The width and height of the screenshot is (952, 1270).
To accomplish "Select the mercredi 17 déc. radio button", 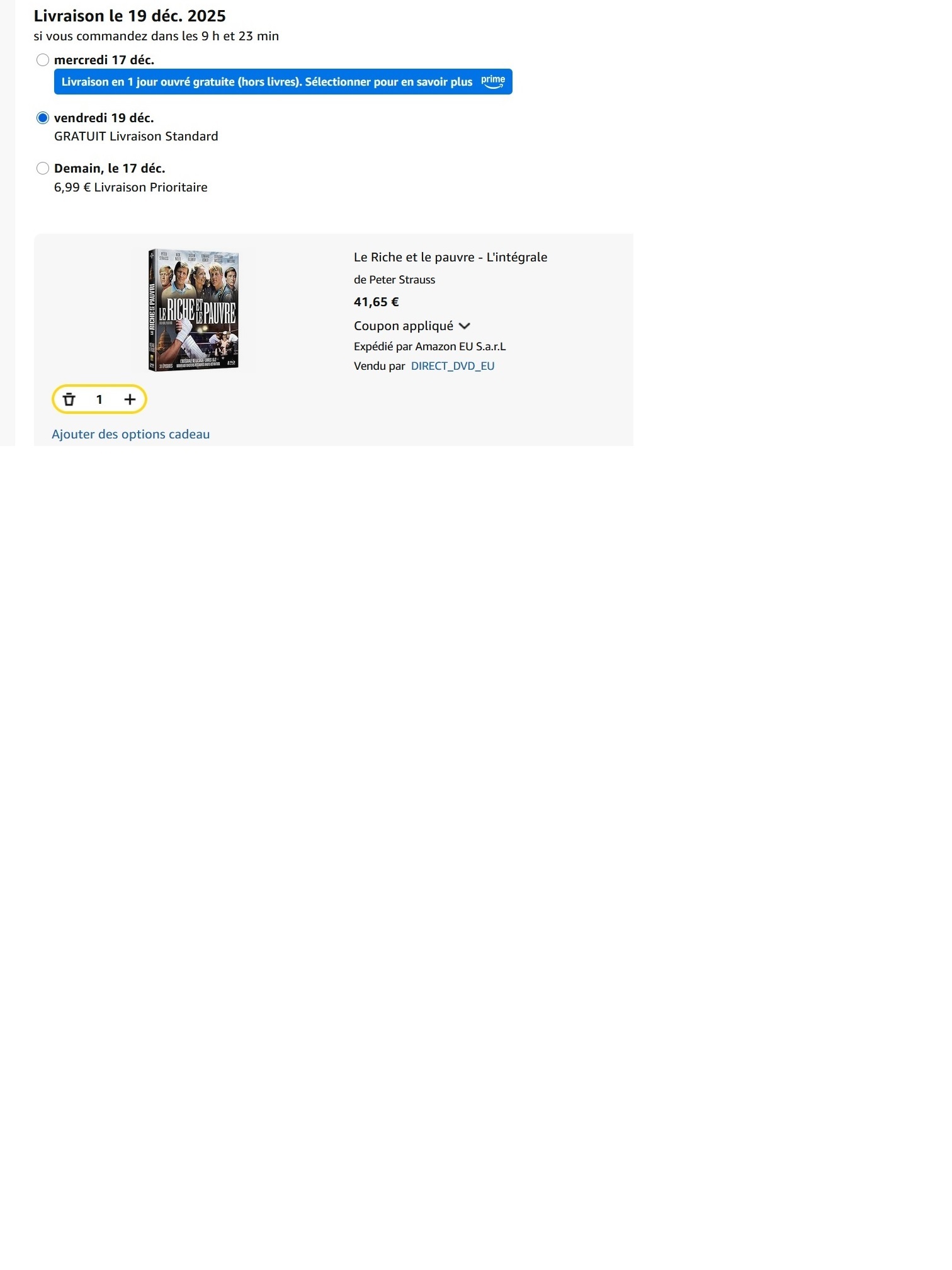I will (43, 60).
